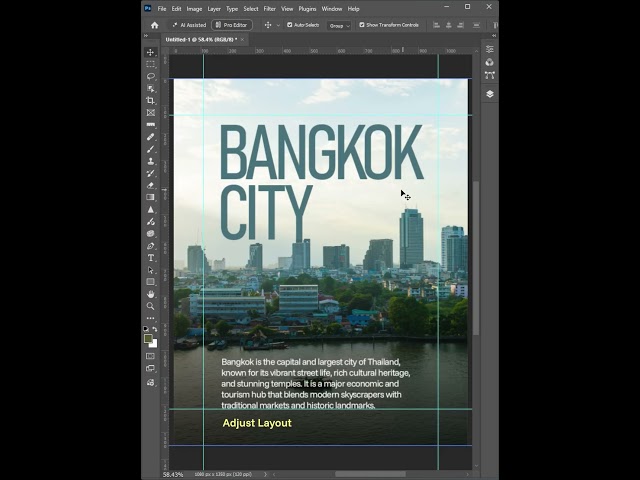Viewport: 640px width, 480px height.
Task: Switch to the Untitled-1 document tab
Action: pos(201,40)
